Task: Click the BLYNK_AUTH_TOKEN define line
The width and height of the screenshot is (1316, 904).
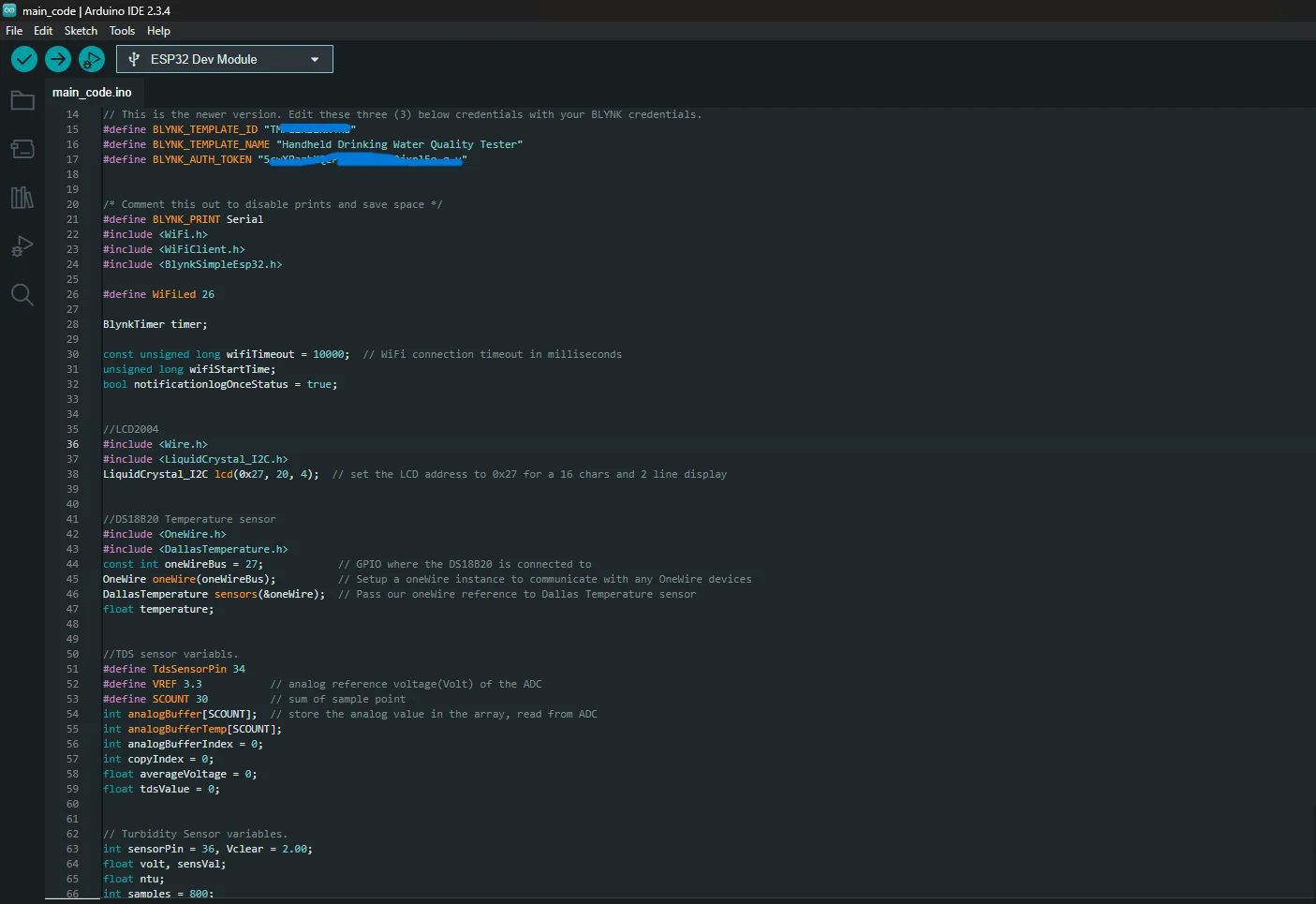Action: coord(285,159)
